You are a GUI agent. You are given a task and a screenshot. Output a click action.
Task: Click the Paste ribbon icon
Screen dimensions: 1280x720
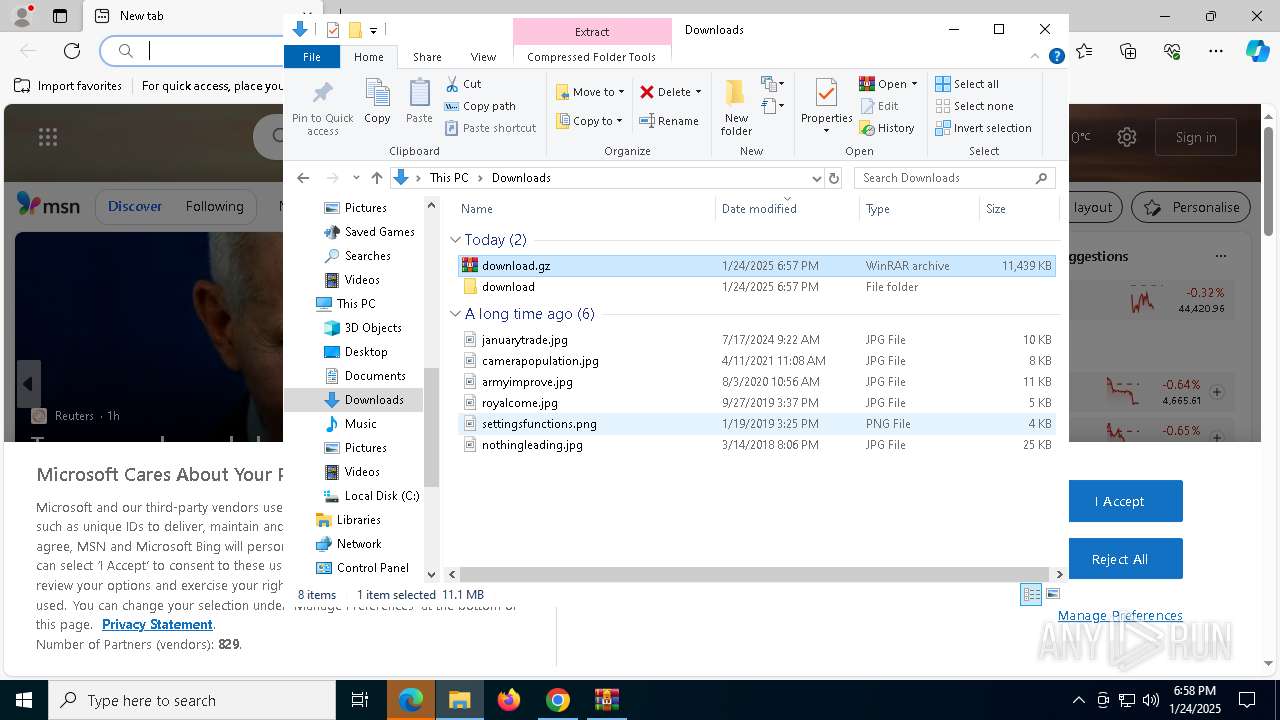(419, 102)
